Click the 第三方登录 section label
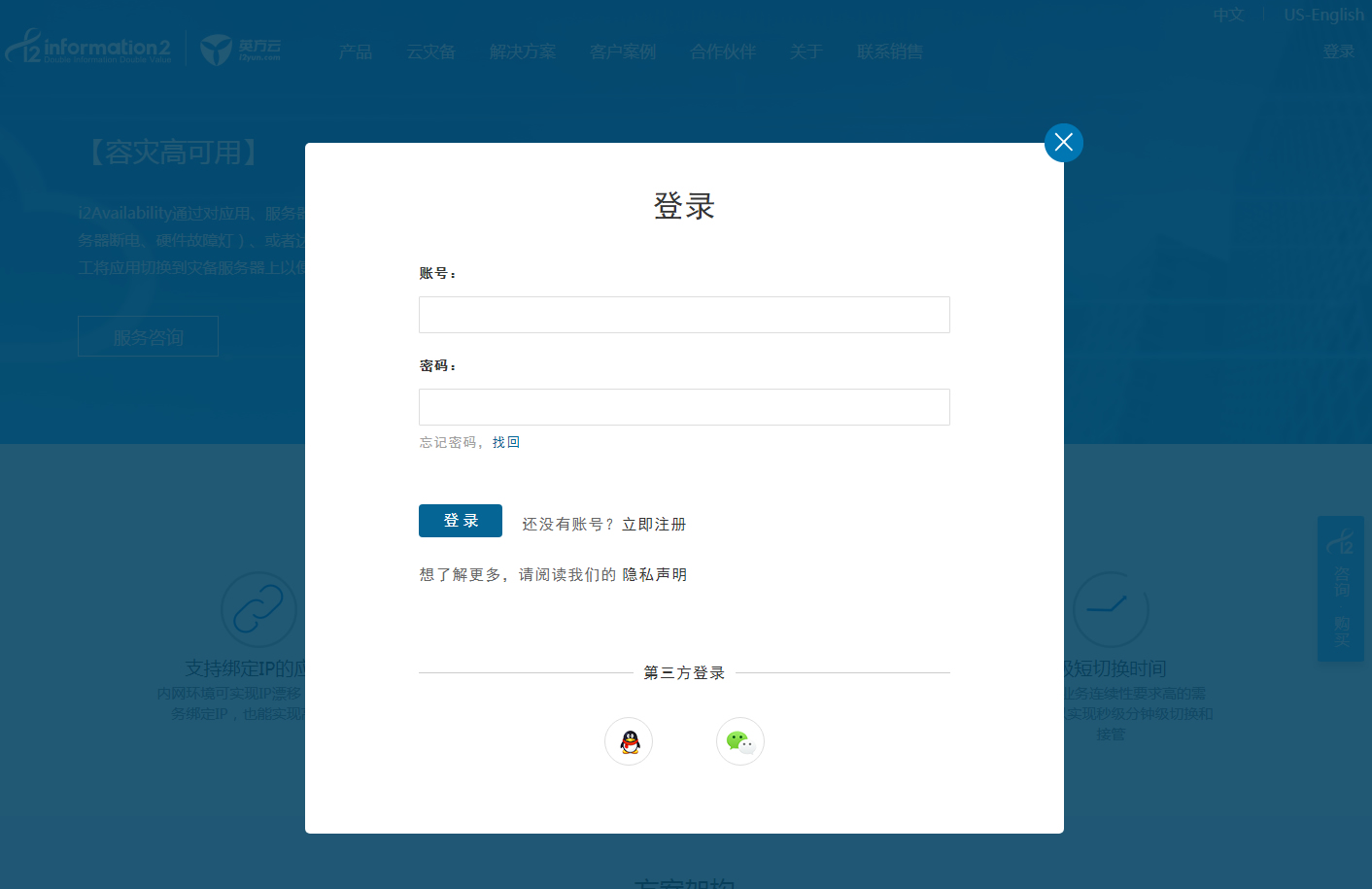 684,673
